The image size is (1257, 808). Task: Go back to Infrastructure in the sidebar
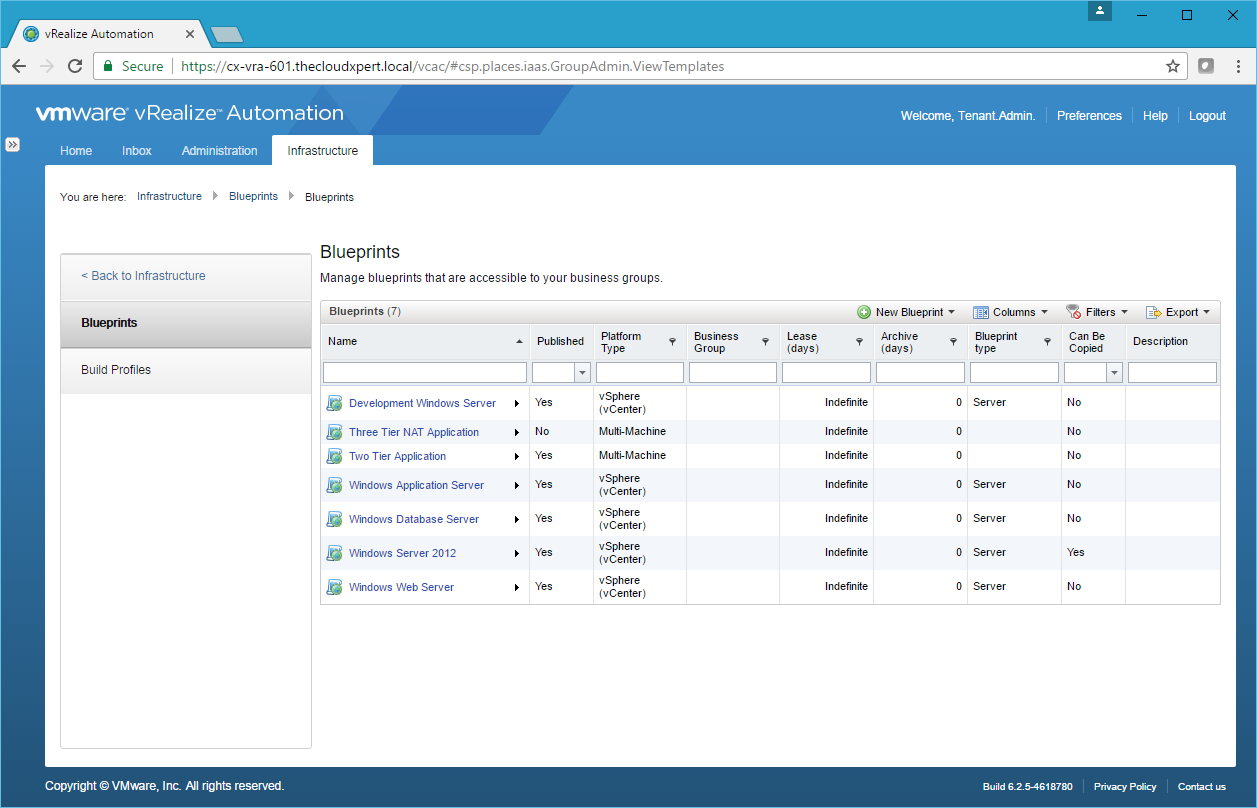click(143, 276)
